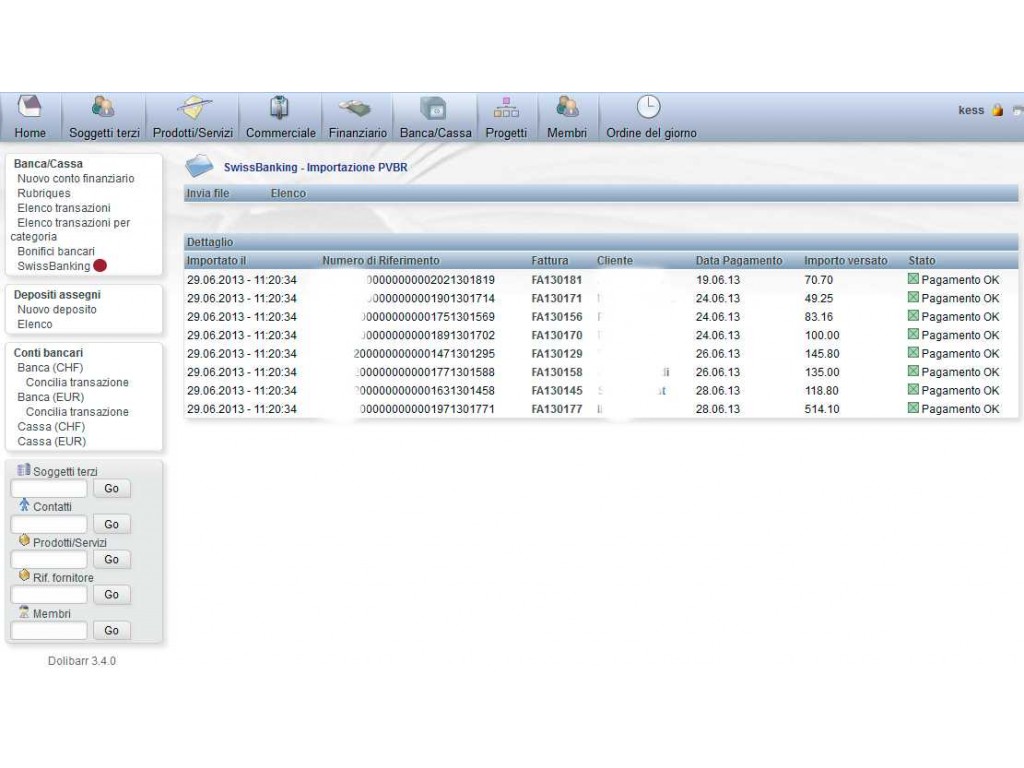
Task: Click Numero di Riferimento column header
Action: coord(381,261)
